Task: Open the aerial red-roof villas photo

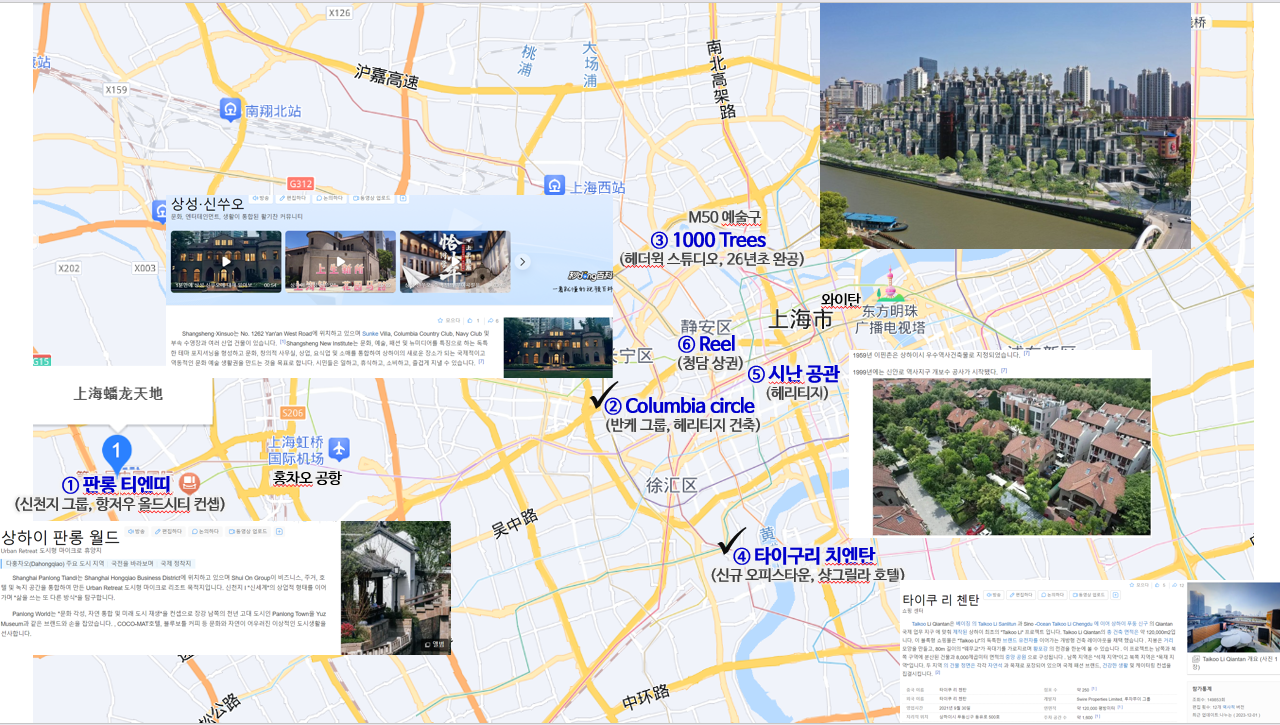Action: click(1012, 456)
